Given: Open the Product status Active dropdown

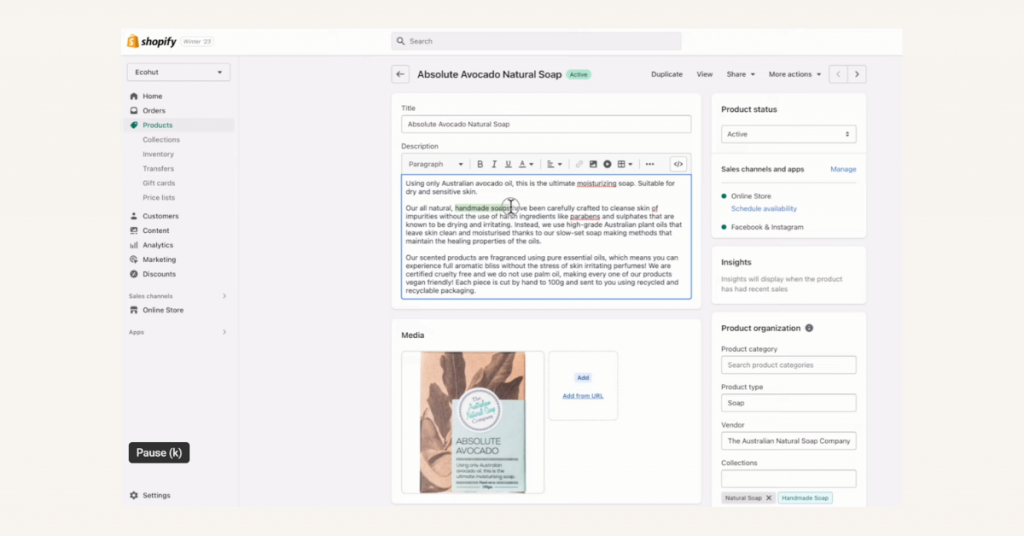Looking at the screenshot, I should [788, 134].
